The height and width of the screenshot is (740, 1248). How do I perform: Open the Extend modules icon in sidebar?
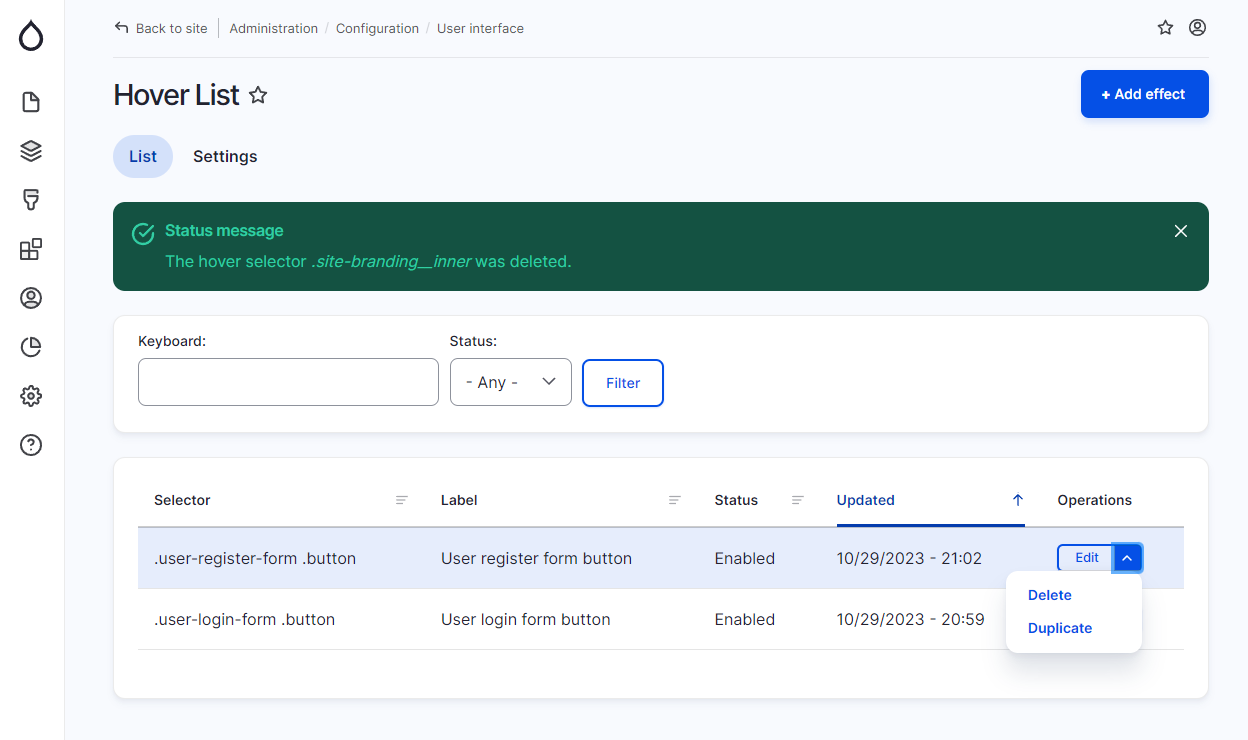31,249
